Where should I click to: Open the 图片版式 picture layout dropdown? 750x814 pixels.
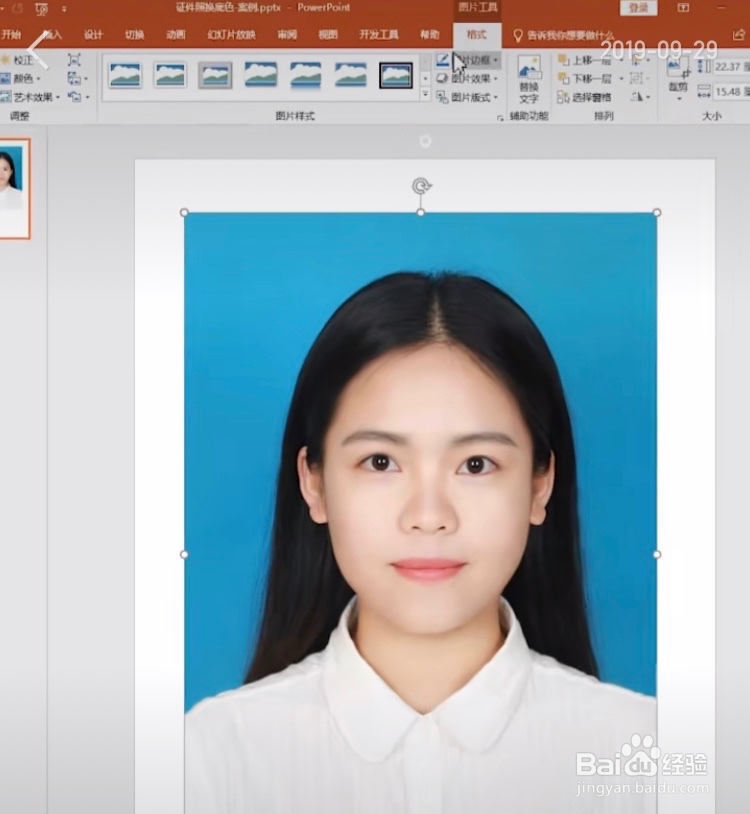pos(467,97)
